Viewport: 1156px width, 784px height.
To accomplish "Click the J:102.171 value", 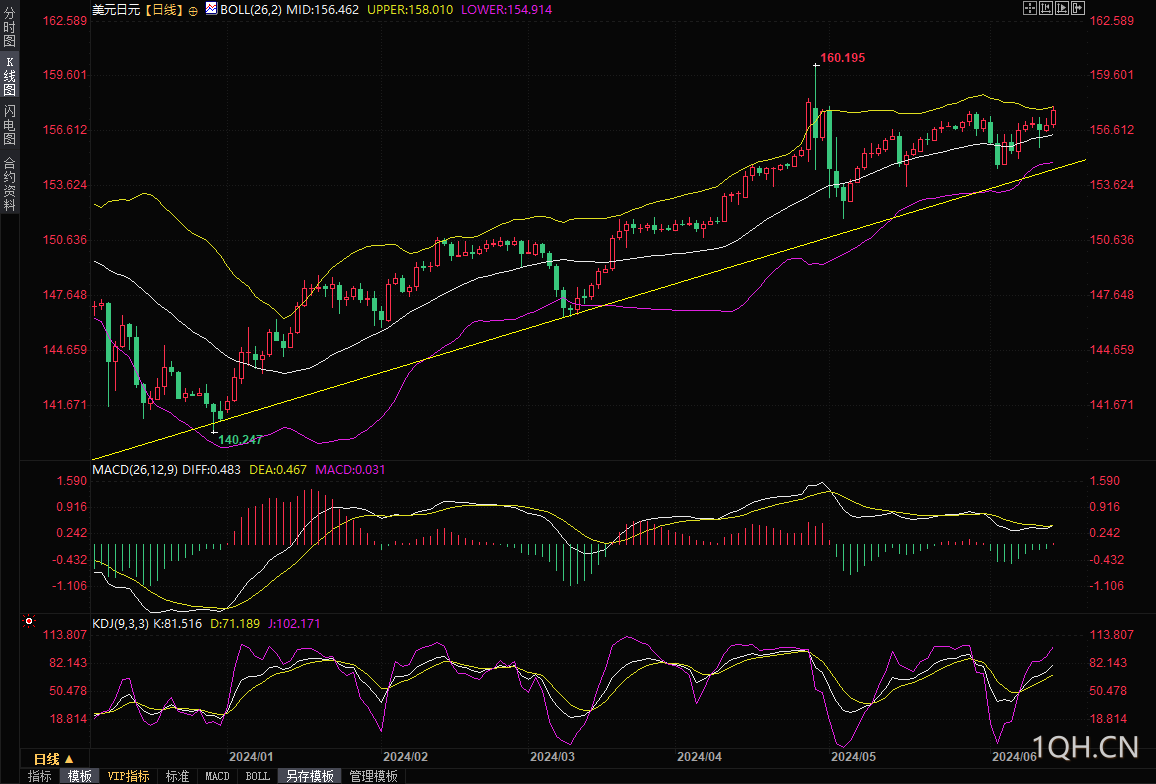I will coord(294,624).
